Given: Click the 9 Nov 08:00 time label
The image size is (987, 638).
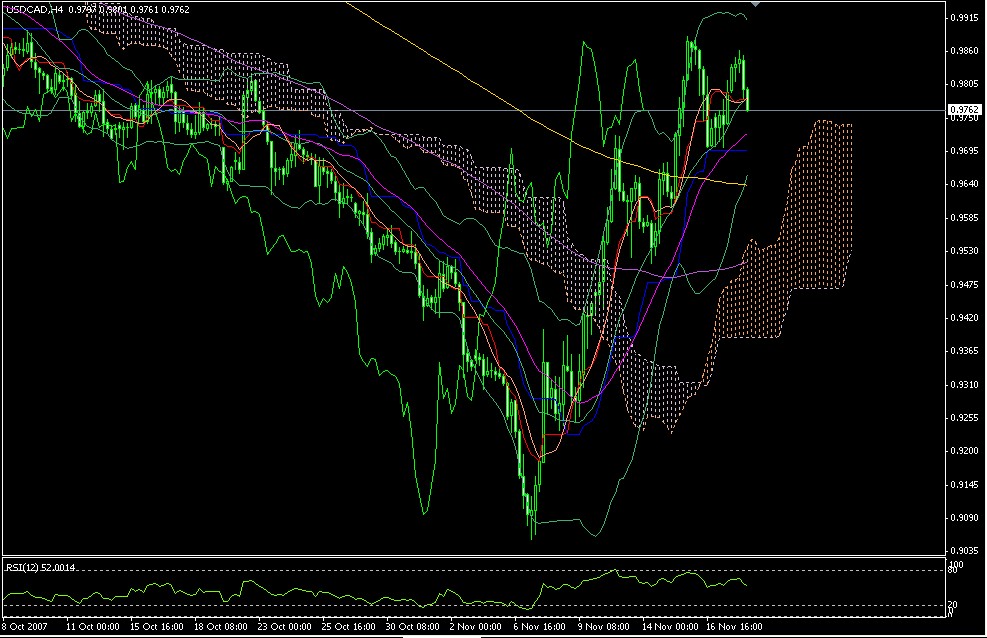Looking at the screenshot, I should [x=604, y=627].
